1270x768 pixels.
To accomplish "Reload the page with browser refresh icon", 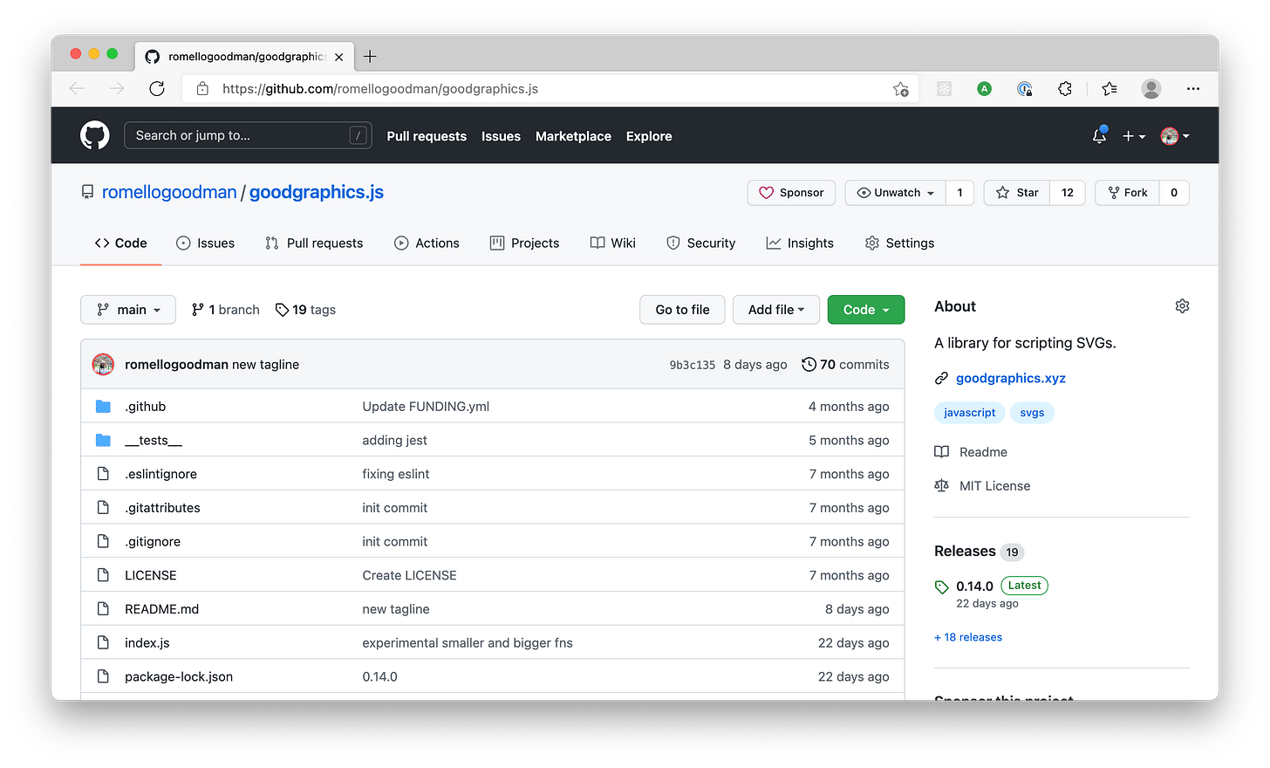I will (x=157, y=89).
